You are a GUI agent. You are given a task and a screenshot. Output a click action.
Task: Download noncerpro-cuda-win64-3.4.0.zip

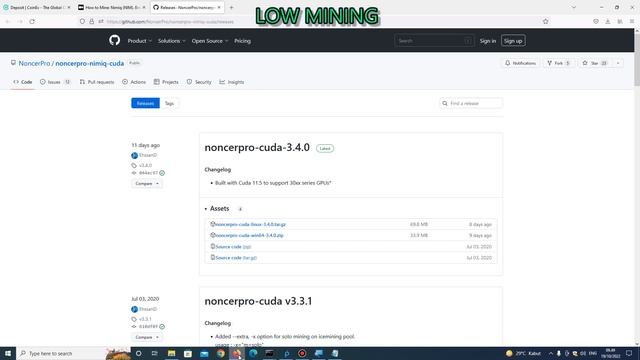click(249, 236)
